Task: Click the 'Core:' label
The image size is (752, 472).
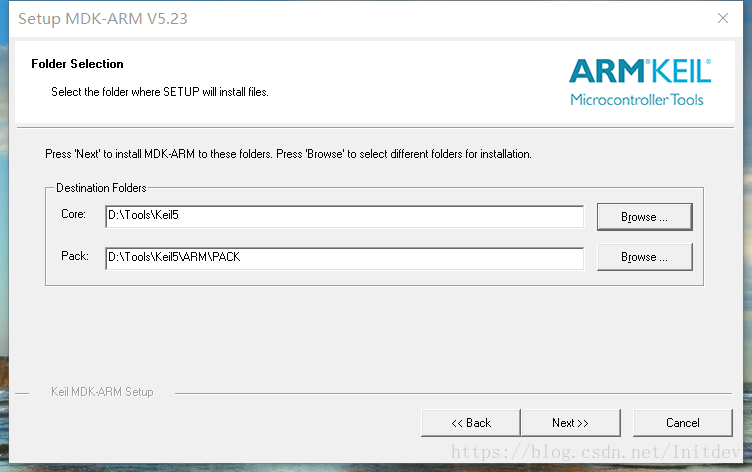Action: click(x=73, y=214)
